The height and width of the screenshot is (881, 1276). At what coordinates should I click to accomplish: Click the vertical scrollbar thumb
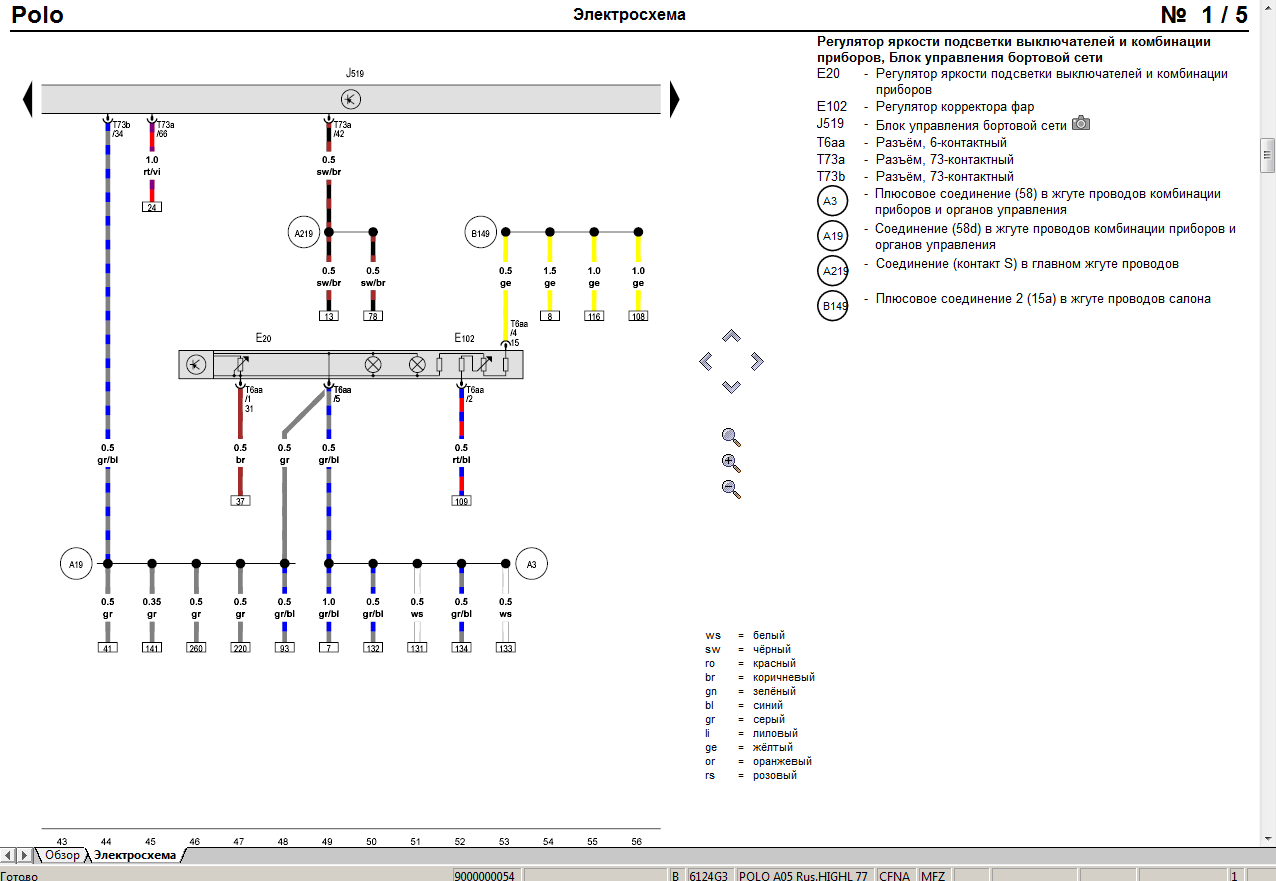click(x=1267, y=154)
